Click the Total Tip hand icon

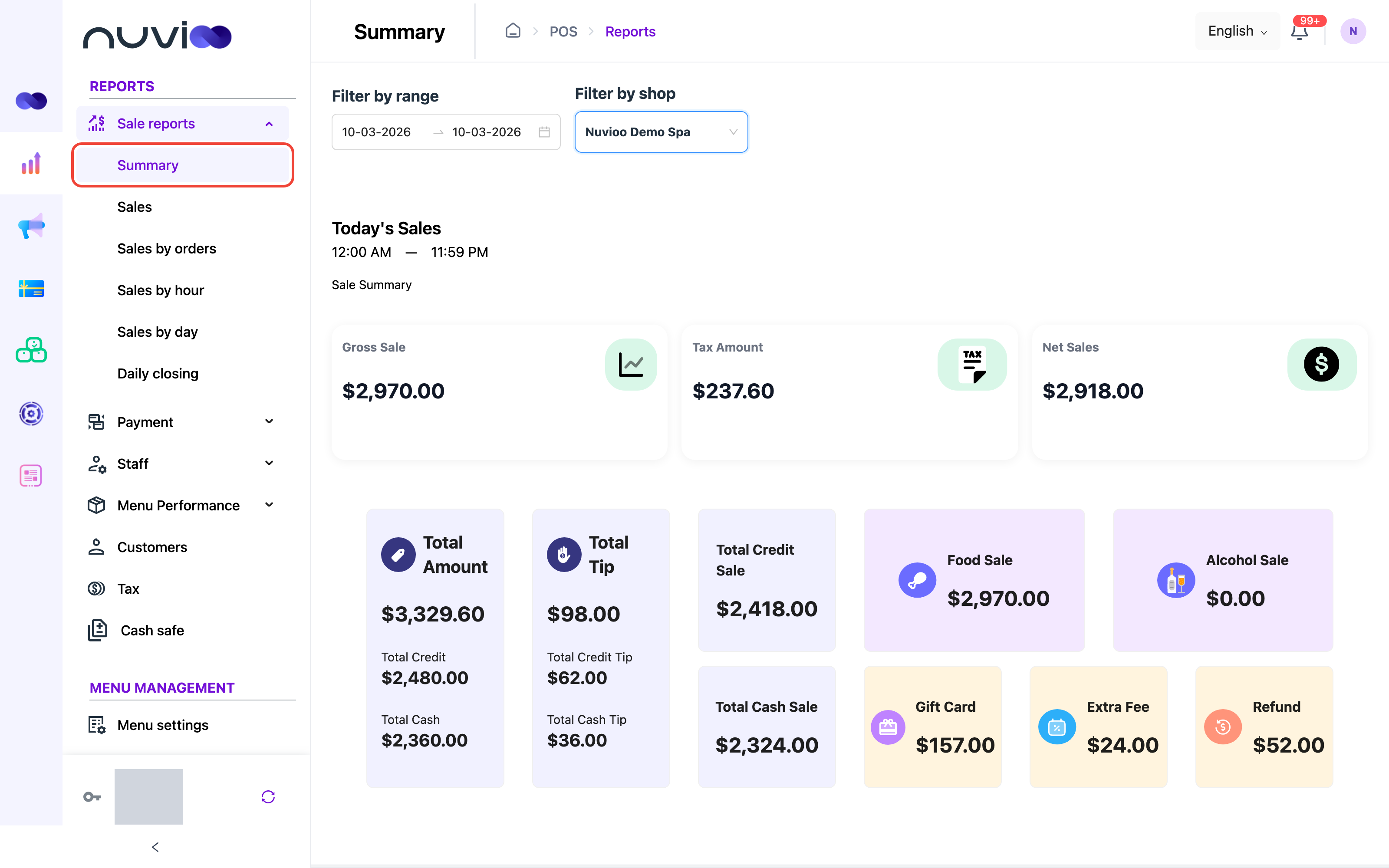click(564, 555)
